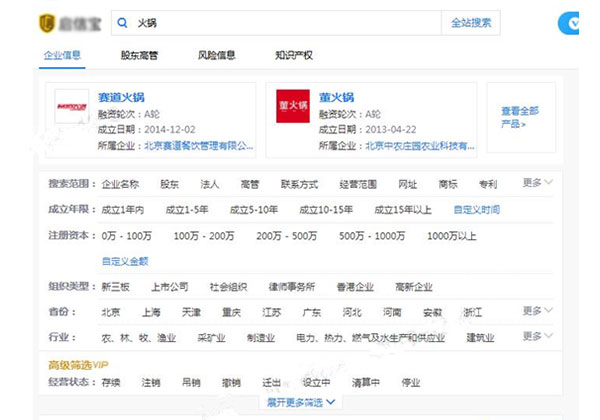Filter organization type 社会组织
This screenshot has width=600, height=420.
click(228, 287)
